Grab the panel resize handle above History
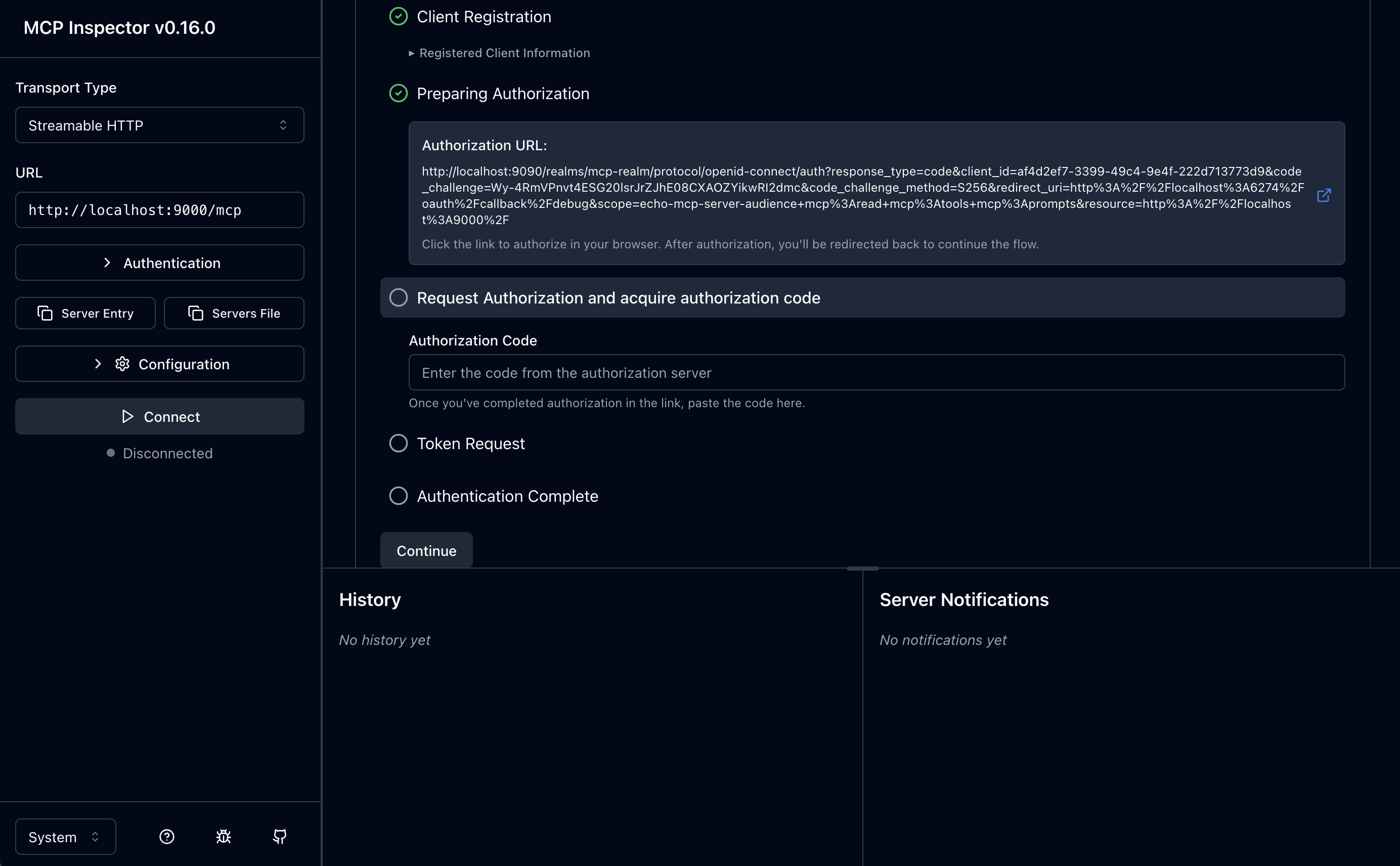 [862, 568]
